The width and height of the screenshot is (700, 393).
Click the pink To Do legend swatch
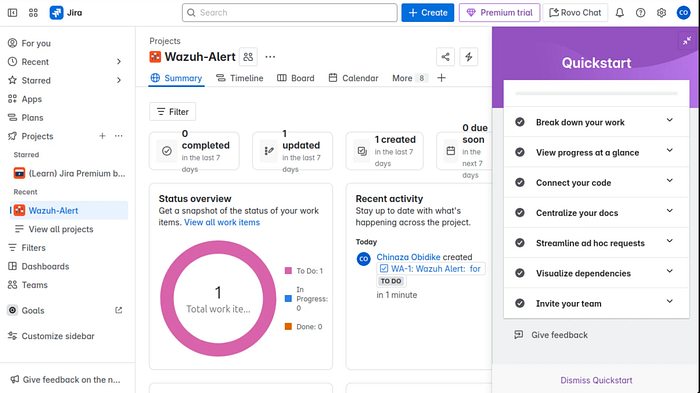point(288,271)
